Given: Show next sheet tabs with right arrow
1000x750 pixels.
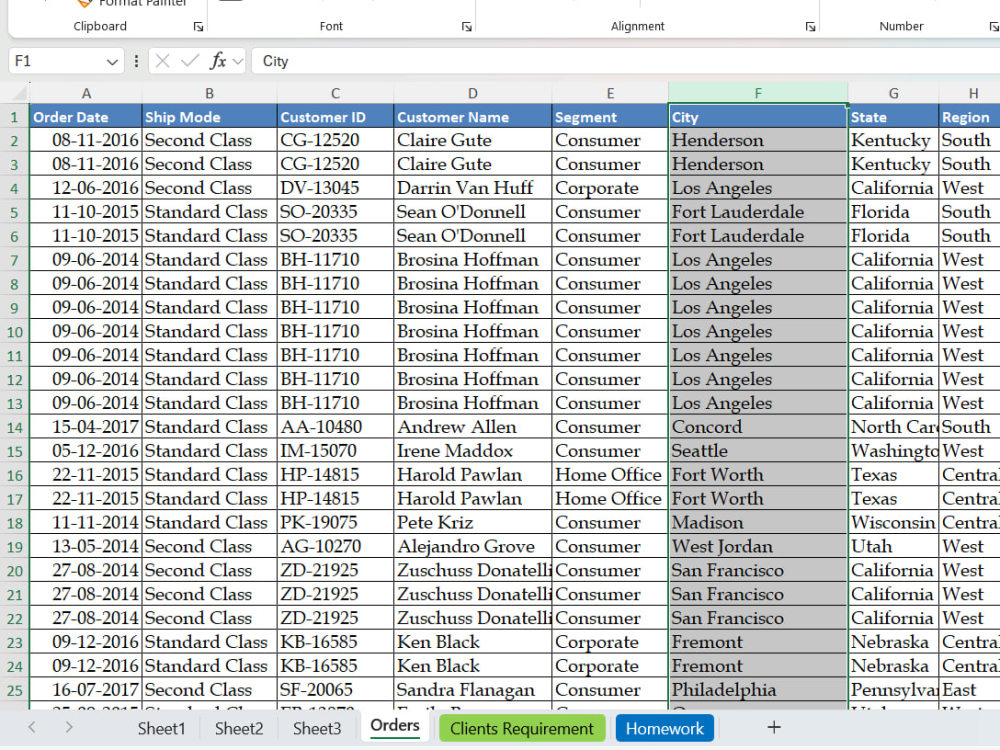Looking at the screenshot, I should pyautogui.click(x=69, y=727).
